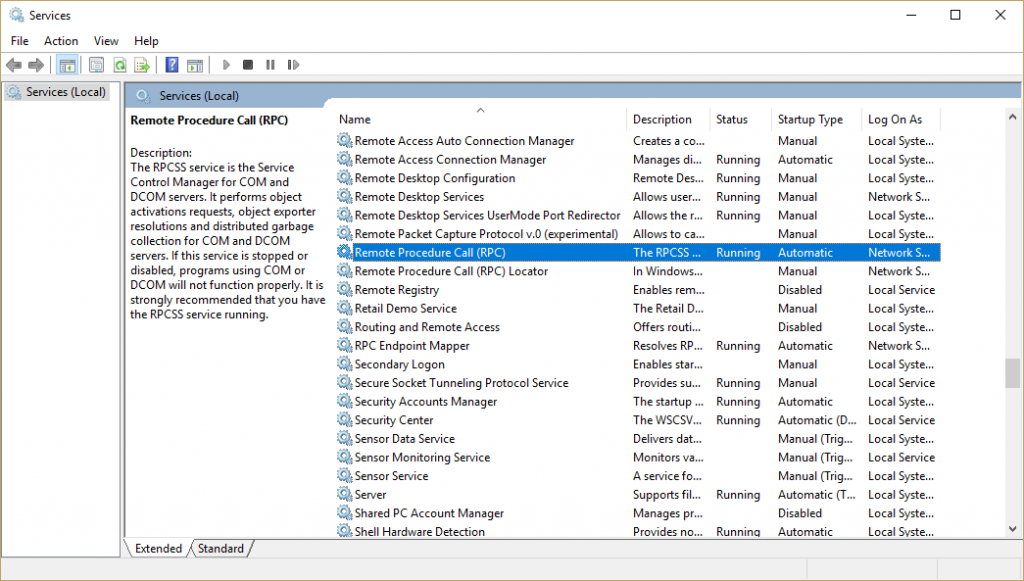Click the Forward arrow toolbar icon
Image resolution: width=1024 pixels, height=581 pixels.
(36, 65)
